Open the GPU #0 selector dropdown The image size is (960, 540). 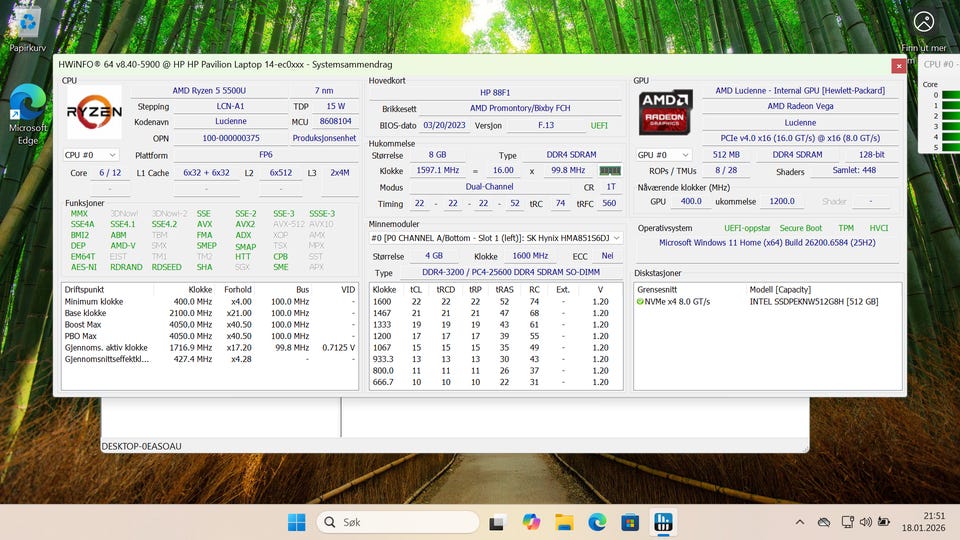coord(665,155)
